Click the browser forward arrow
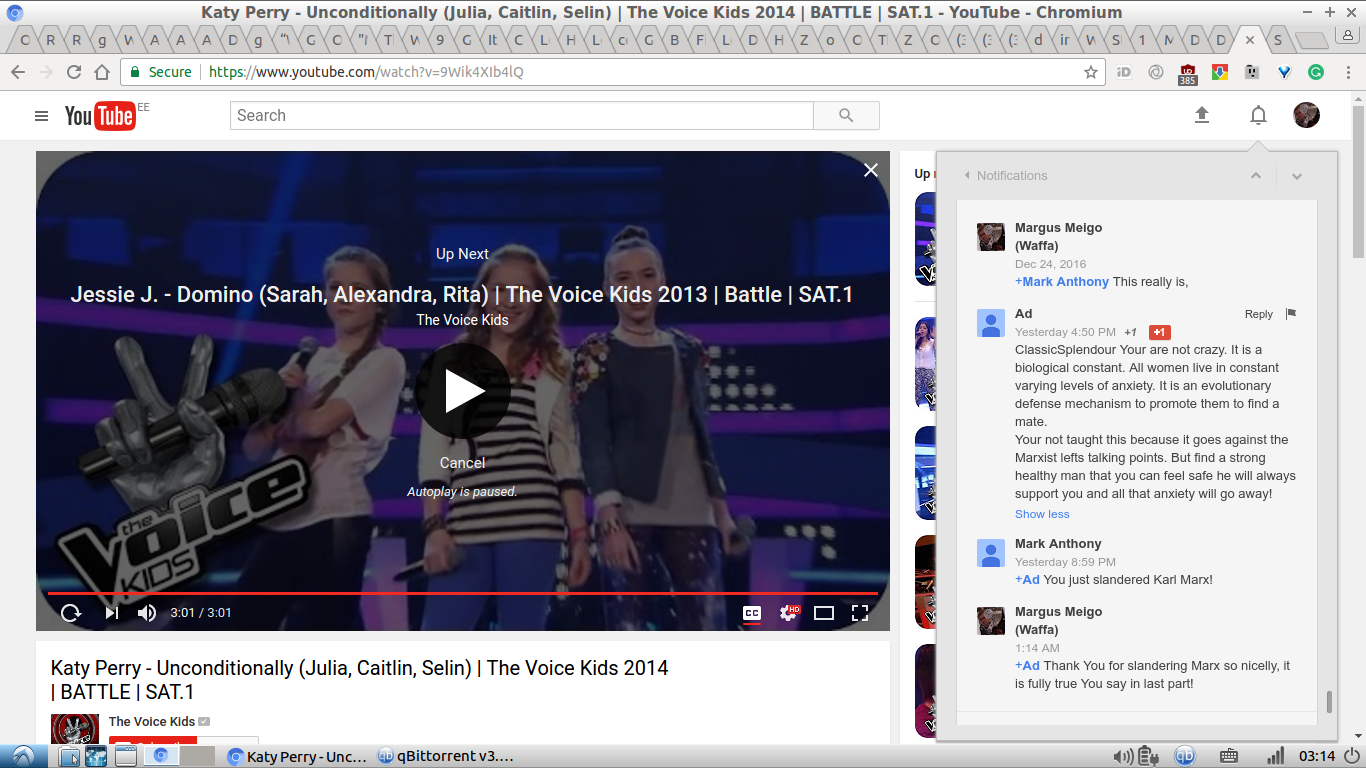1366x768 pixels. point(45,72)
